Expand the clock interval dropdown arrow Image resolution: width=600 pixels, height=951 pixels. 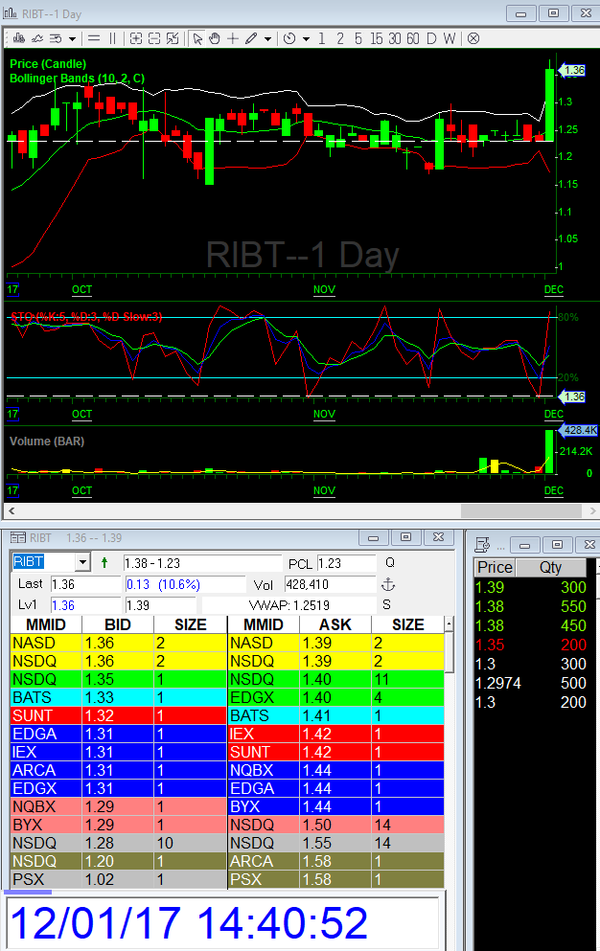pos(304,38)
